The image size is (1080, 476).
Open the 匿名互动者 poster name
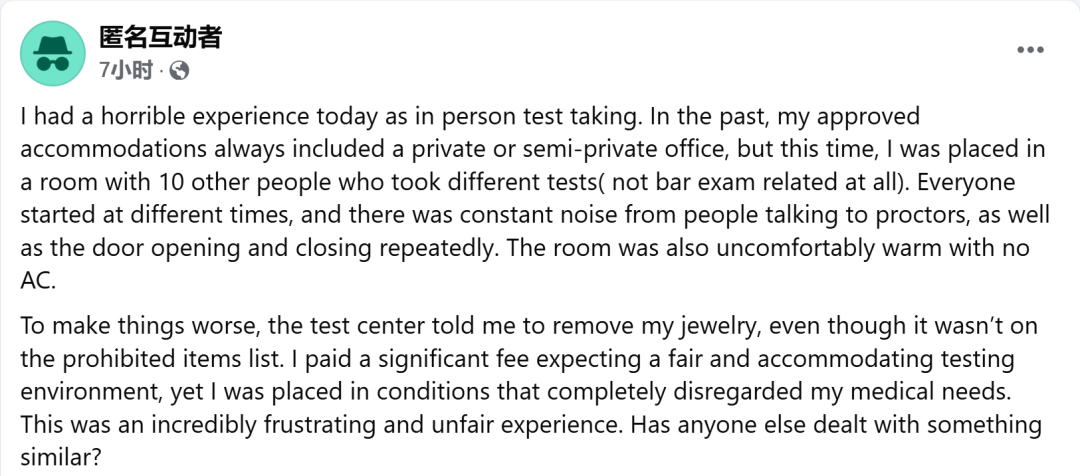(159, 38)
